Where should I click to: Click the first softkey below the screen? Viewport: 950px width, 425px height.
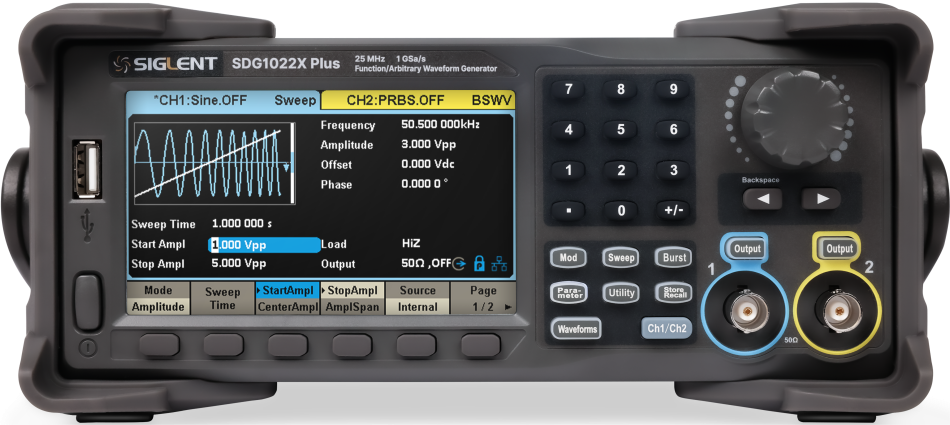tap(159, 345)
